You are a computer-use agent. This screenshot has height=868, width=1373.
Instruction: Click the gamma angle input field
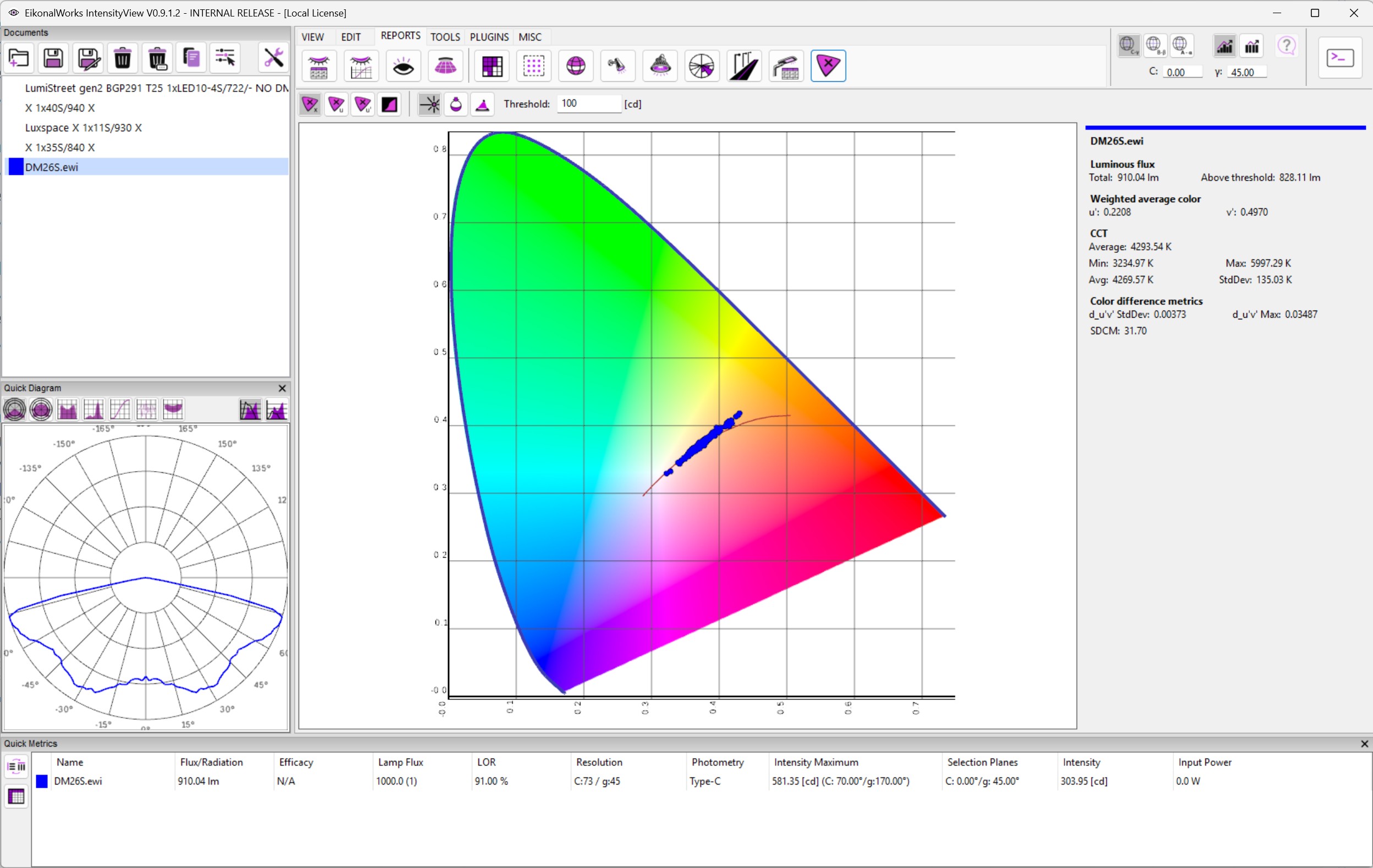[x=1248, y=73]
